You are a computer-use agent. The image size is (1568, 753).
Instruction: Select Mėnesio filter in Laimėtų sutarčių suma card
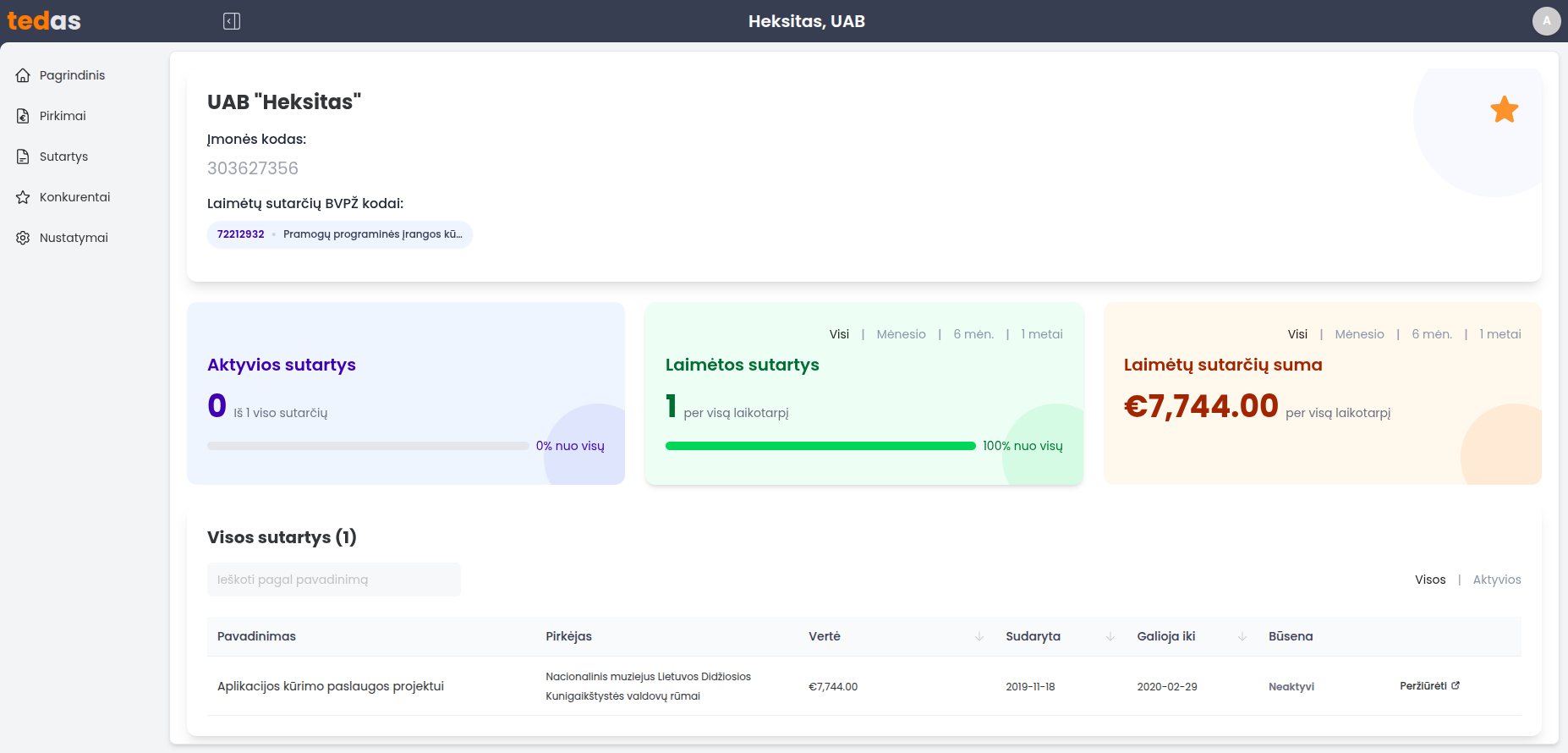[x=1359, y=334]
